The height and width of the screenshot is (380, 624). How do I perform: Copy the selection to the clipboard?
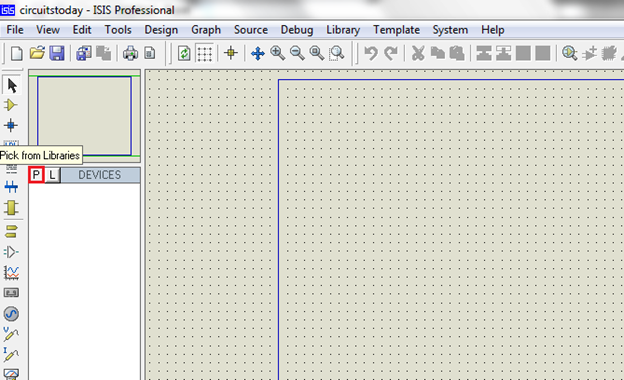pyautogui.click(x=438, y=53)
